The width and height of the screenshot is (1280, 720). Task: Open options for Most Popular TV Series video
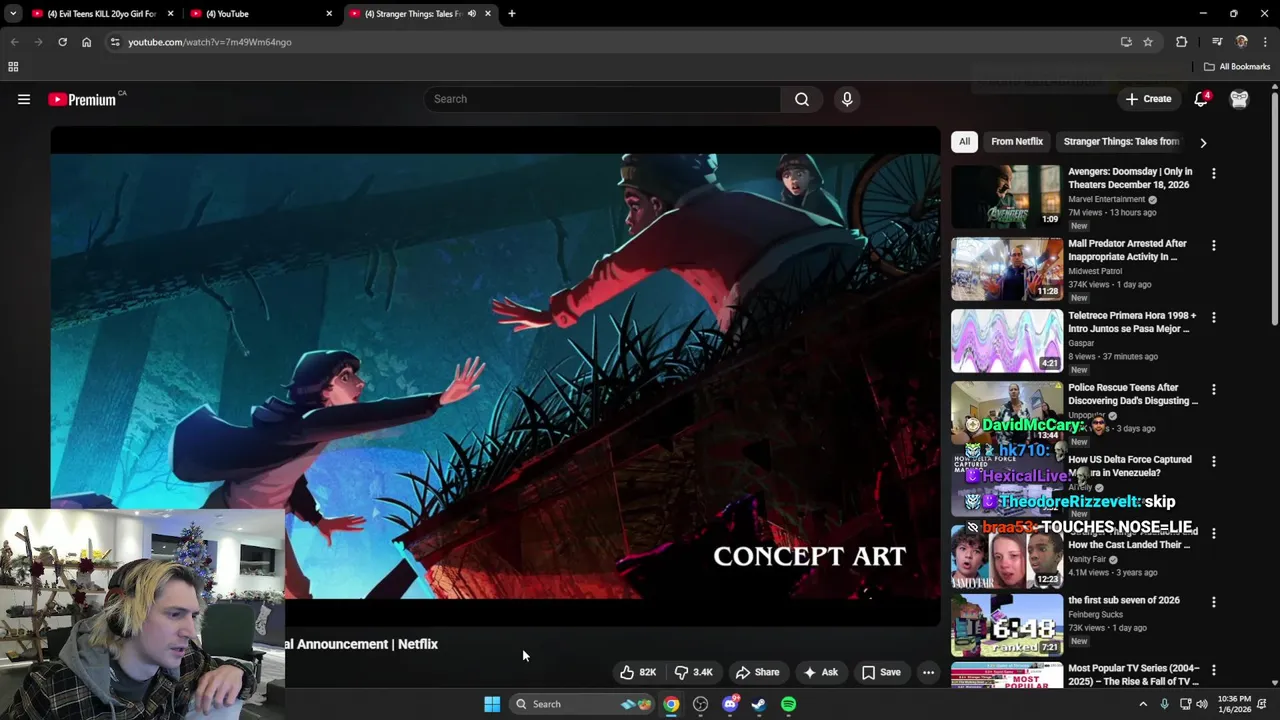point(1214,670)
